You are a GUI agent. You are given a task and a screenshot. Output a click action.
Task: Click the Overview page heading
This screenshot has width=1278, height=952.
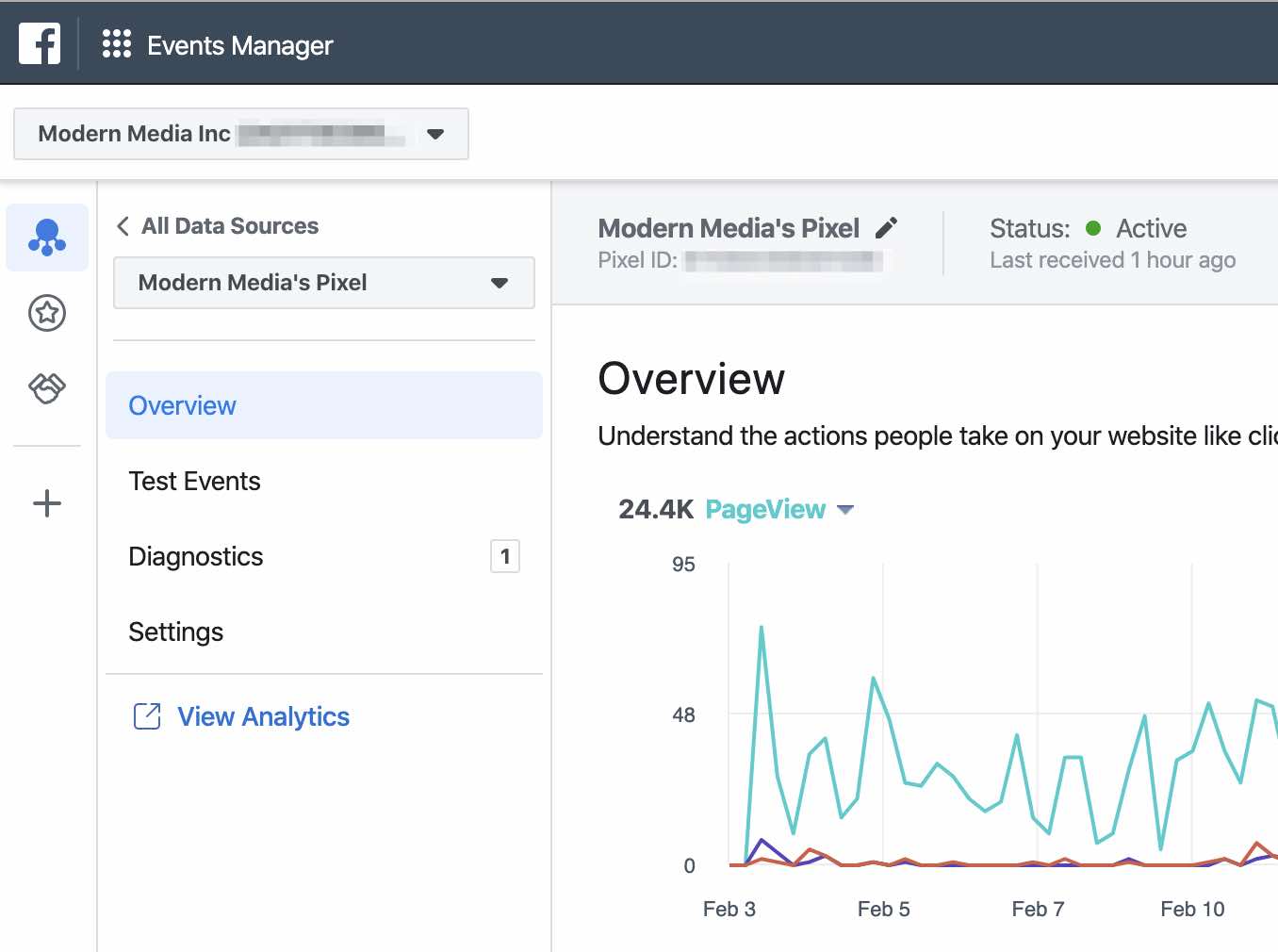691,379
